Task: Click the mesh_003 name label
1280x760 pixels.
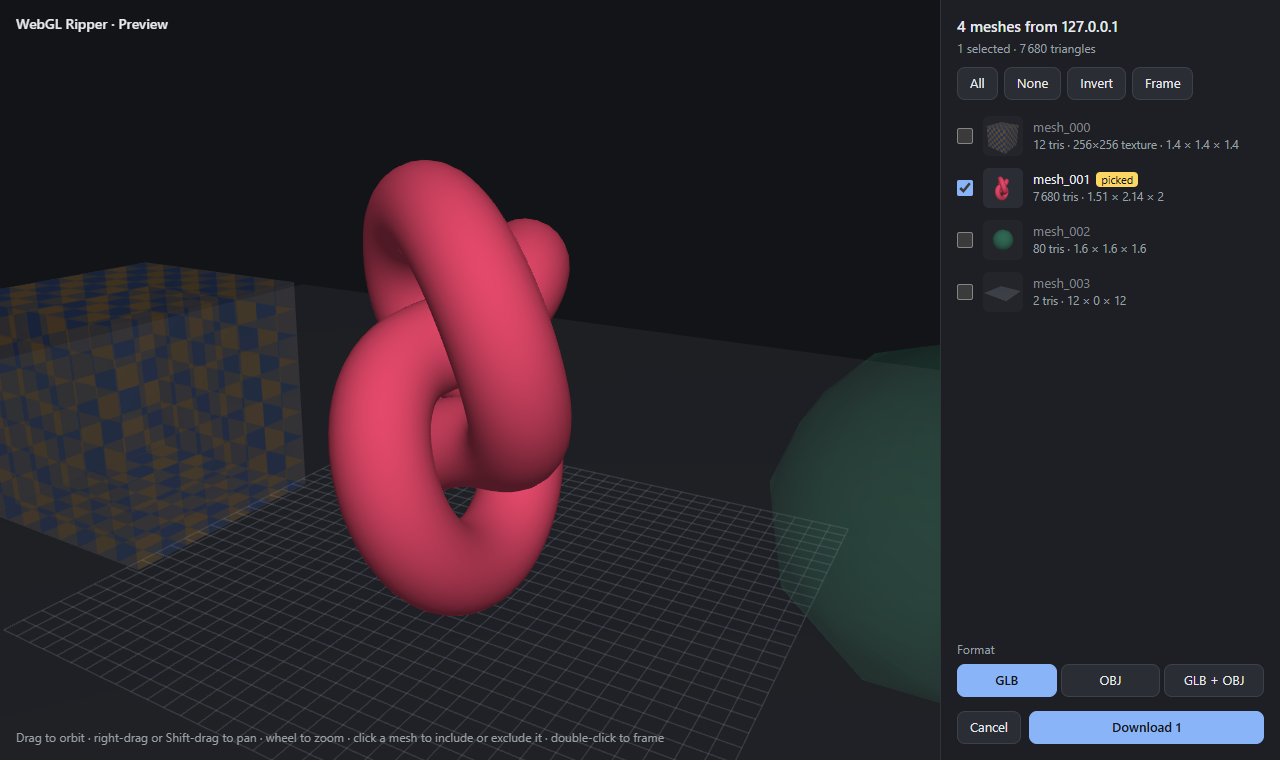Action: [1061, 284]
